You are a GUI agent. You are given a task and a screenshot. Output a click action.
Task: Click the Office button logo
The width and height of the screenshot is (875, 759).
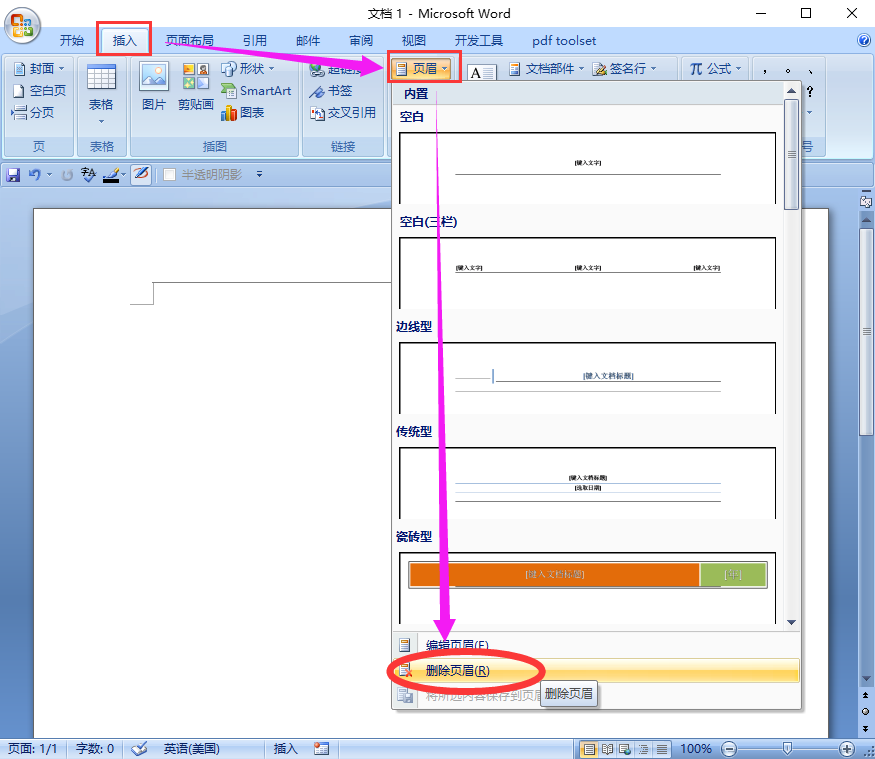tap(22, 26)
